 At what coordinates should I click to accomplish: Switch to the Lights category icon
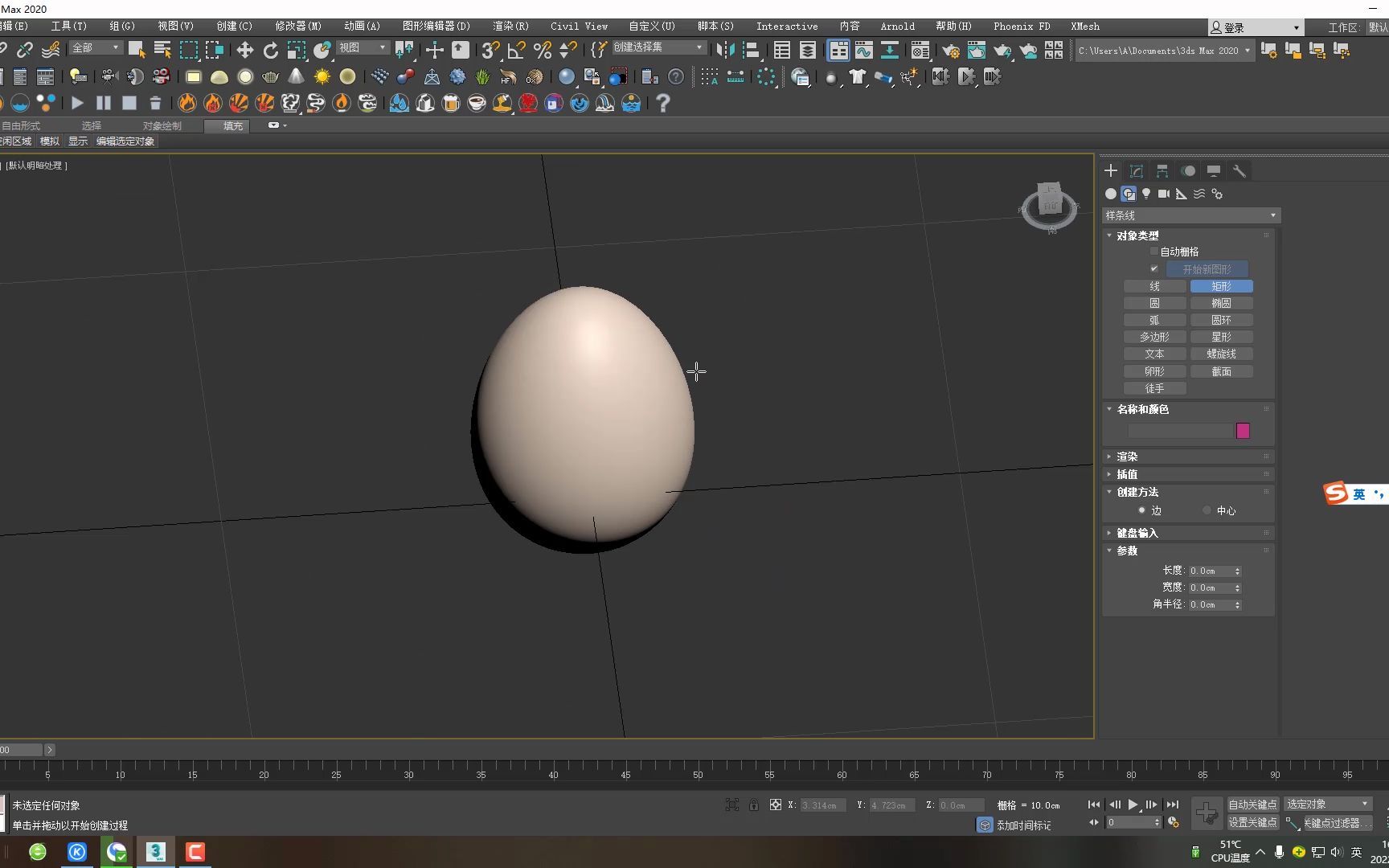point(1146,194)
